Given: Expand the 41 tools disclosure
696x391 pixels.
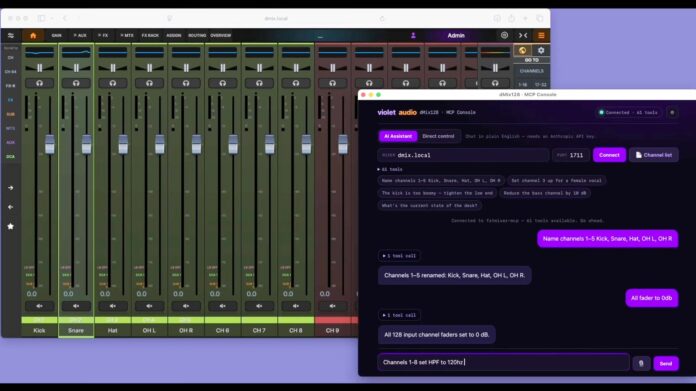Looking at the screenshot, I should (390, 170).
